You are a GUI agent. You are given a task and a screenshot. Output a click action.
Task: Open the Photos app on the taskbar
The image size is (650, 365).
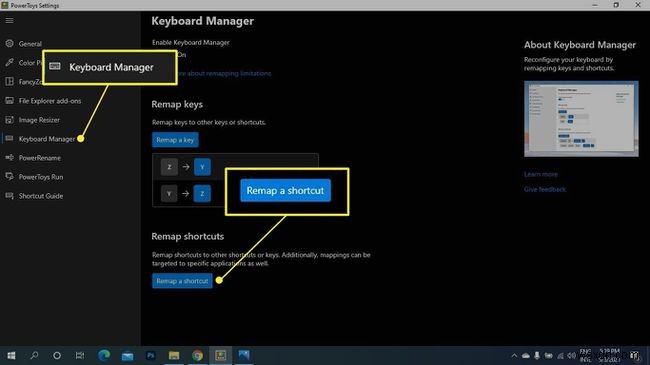click(x=244, y=355)
